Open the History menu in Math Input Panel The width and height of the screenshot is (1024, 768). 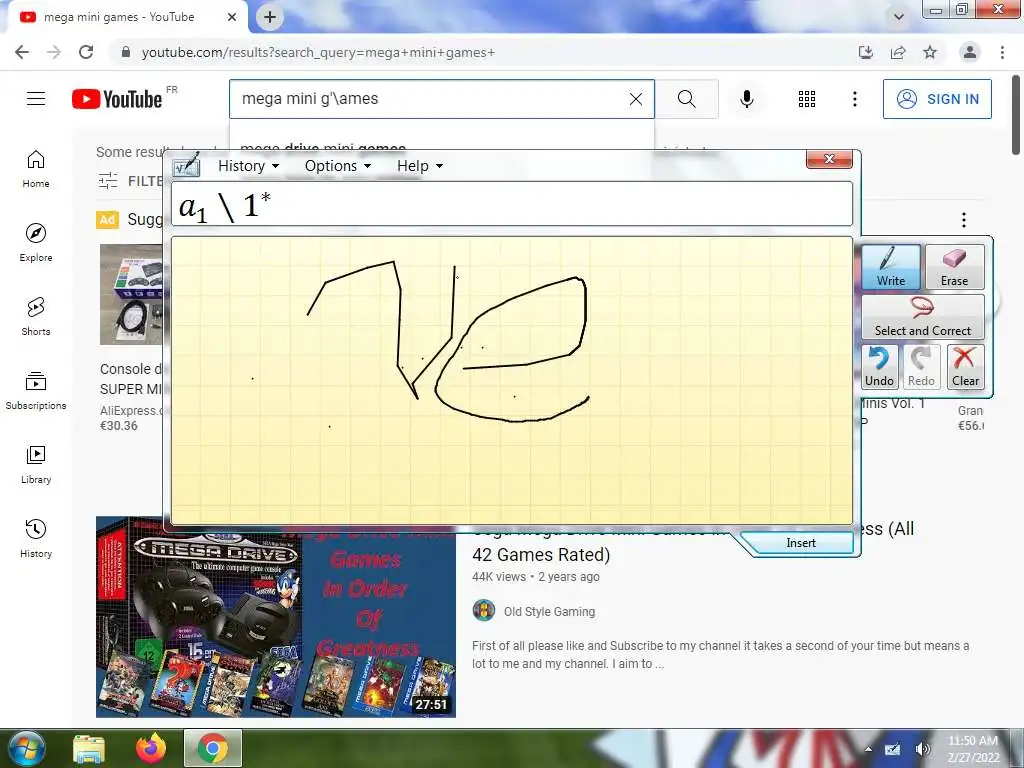click(x=248, y=166)
